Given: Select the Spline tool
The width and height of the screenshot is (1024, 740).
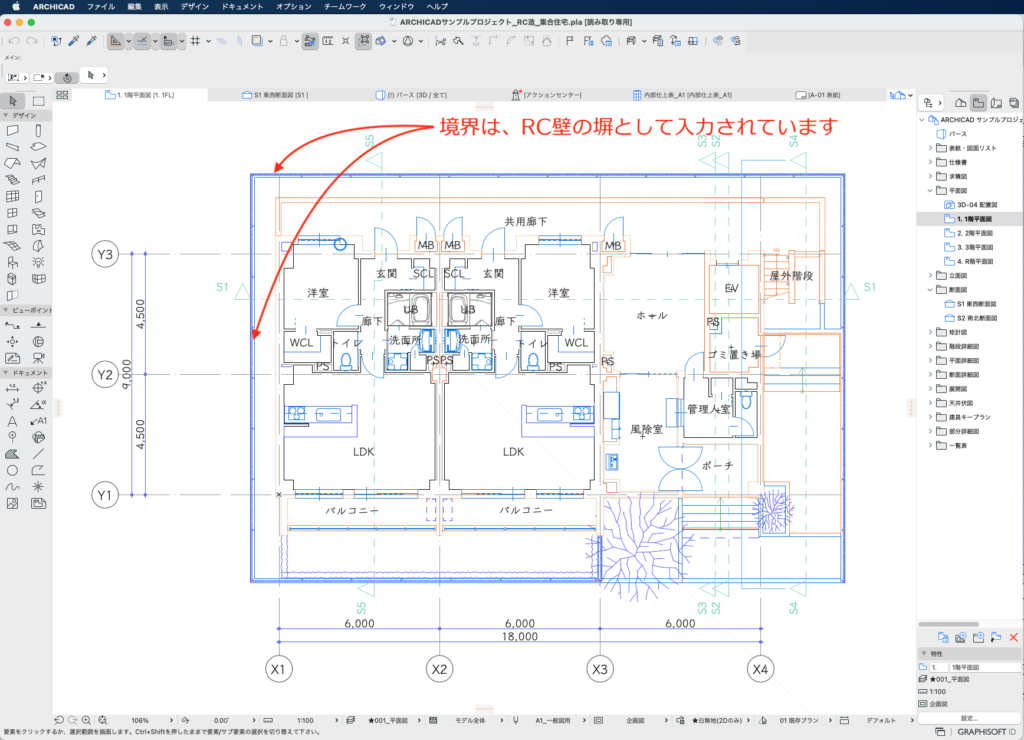Looking at the screenshot, I should coord(12,487).
